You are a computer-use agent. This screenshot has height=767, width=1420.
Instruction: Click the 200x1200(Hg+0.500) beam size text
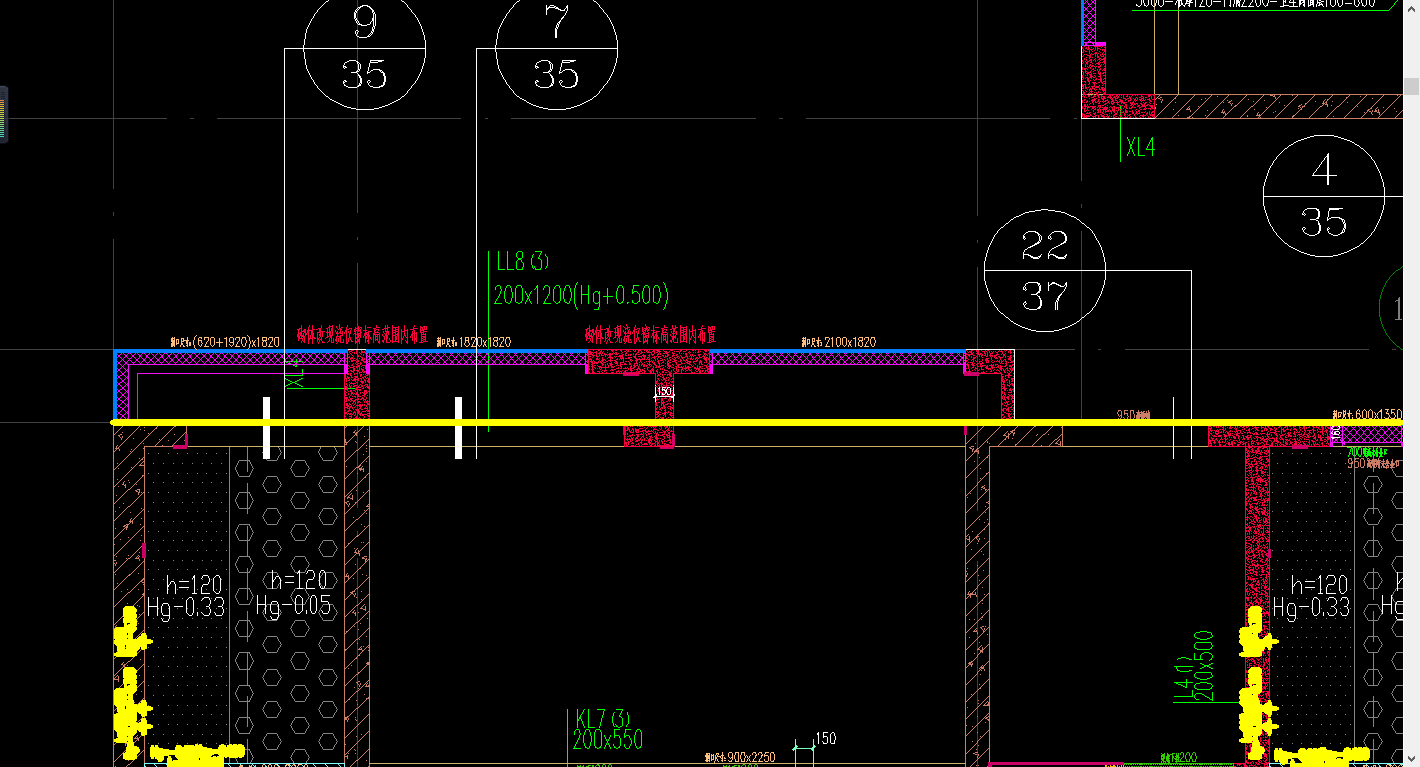(581, 295)
